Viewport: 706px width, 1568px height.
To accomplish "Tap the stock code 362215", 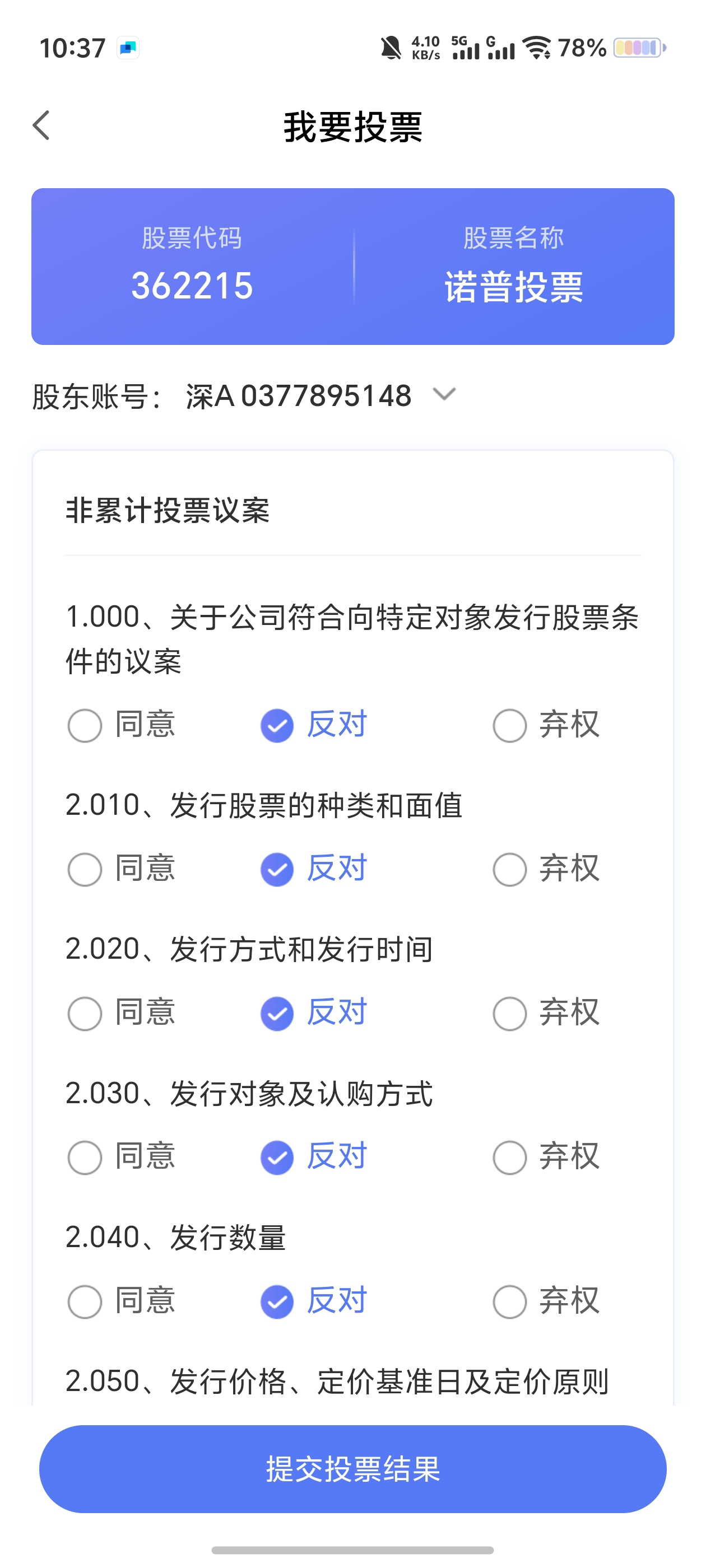I will tap(192, 286).
